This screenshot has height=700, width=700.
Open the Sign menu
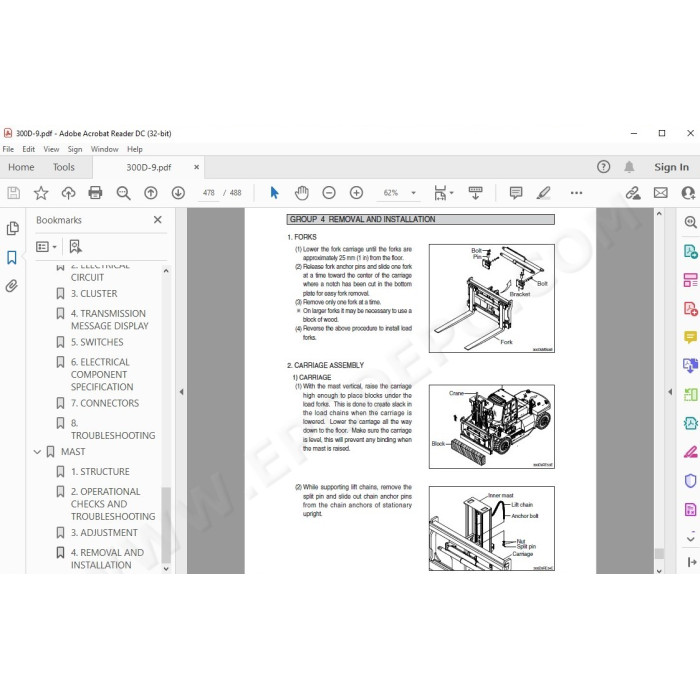click(x=75, y=149)
